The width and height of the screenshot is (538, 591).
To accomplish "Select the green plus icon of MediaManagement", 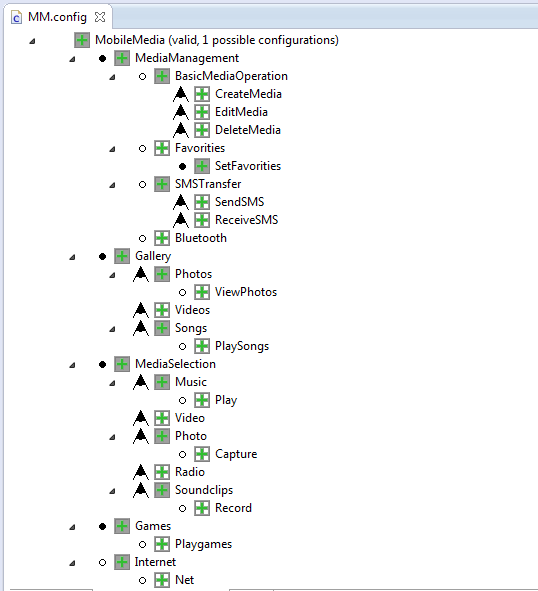I will point(122,58).
